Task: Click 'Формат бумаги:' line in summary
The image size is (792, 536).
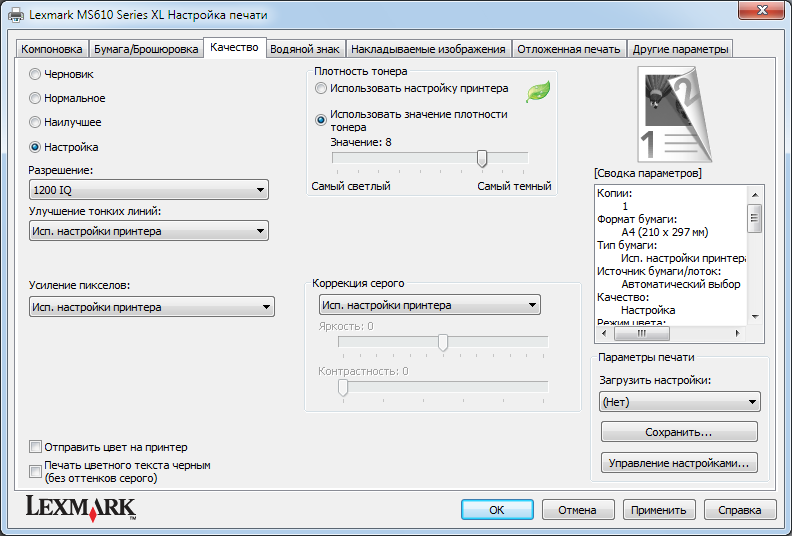Action: pyautogui.click(x=637, y=219)
